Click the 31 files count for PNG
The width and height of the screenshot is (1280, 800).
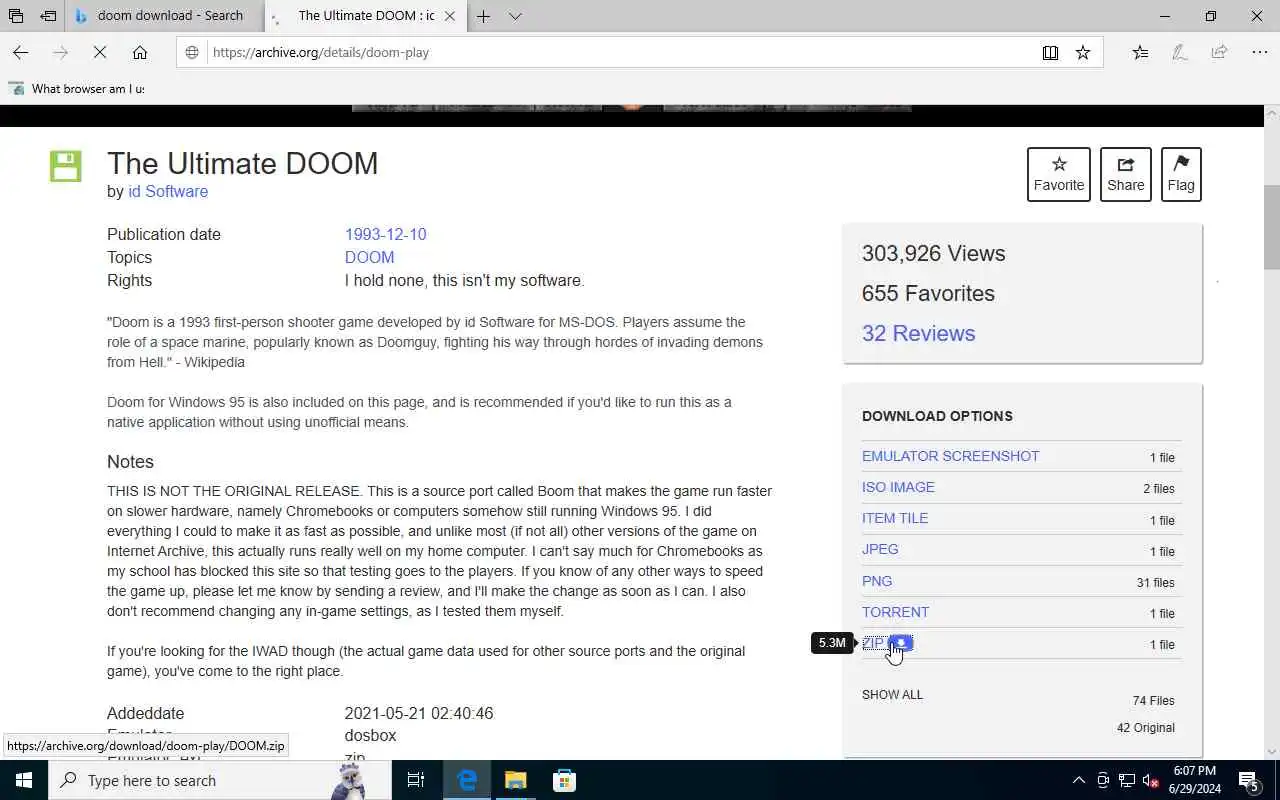pyautogui.click(x=1155, y=583)
